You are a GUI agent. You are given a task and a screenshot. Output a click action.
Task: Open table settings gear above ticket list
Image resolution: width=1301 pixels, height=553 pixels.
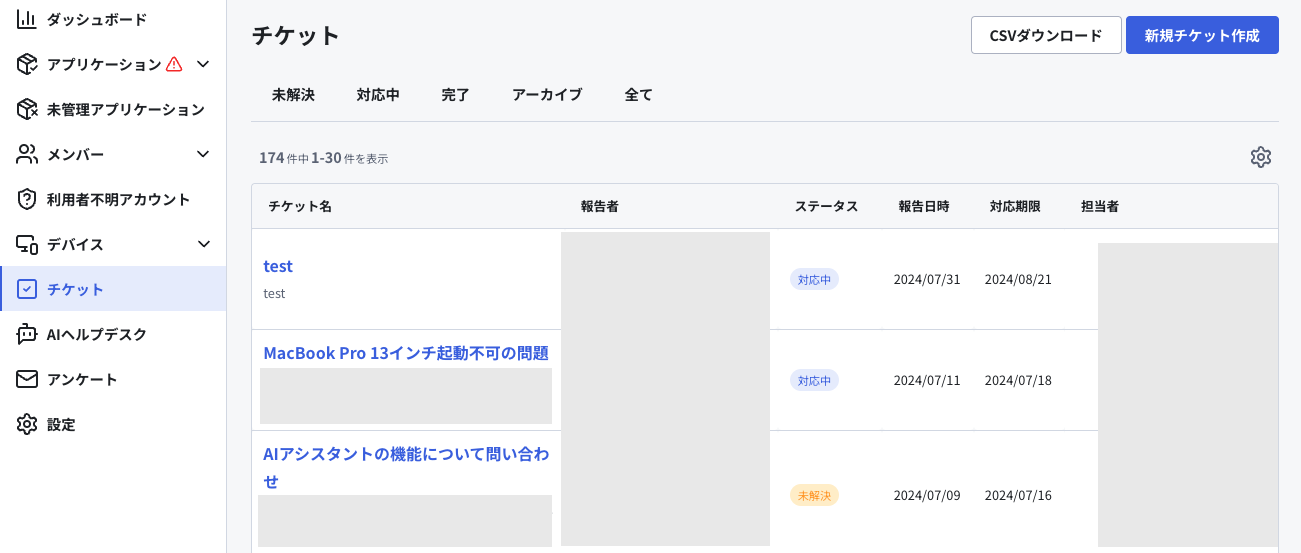coord(1260,157)
